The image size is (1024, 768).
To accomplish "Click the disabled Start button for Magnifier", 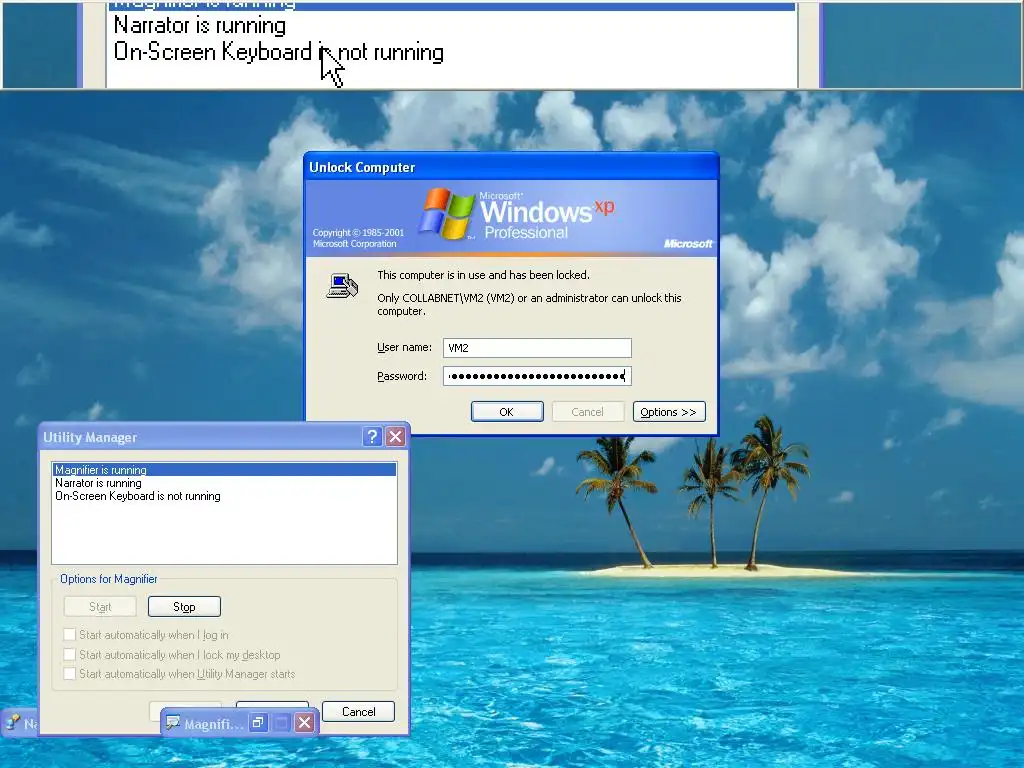I will [100, 607].
